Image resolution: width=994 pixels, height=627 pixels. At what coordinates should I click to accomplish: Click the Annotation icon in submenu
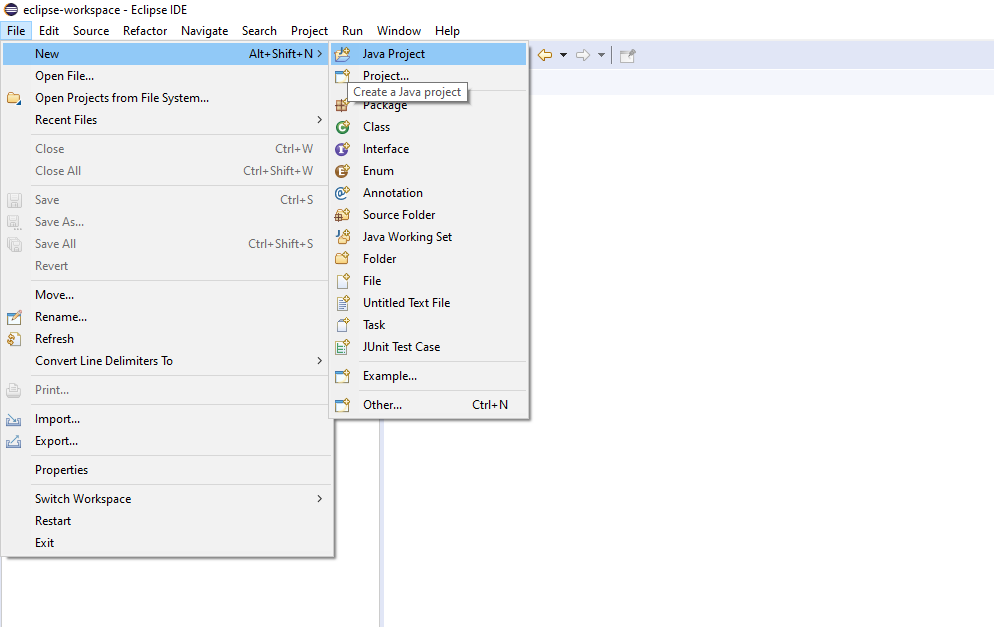[343, 193]
